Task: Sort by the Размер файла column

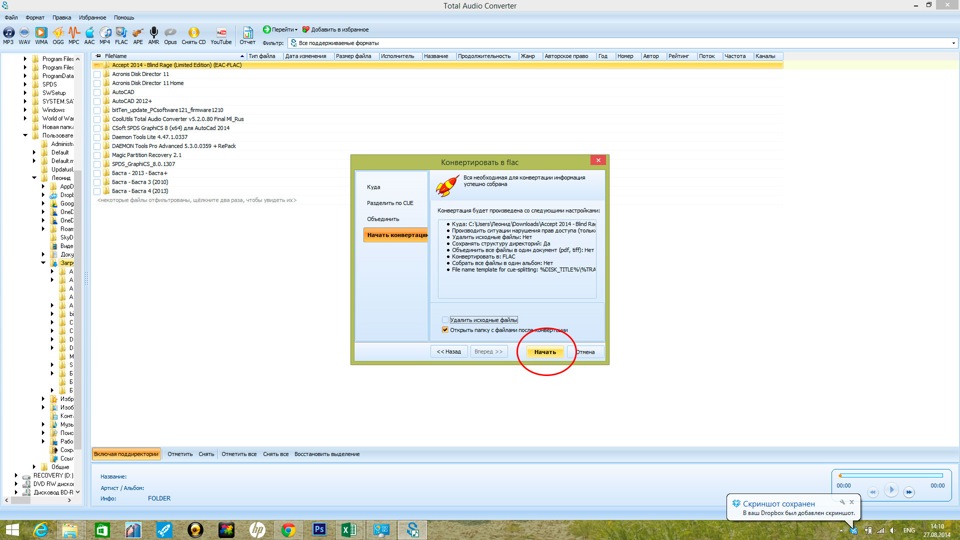Action: pos(354,56)
